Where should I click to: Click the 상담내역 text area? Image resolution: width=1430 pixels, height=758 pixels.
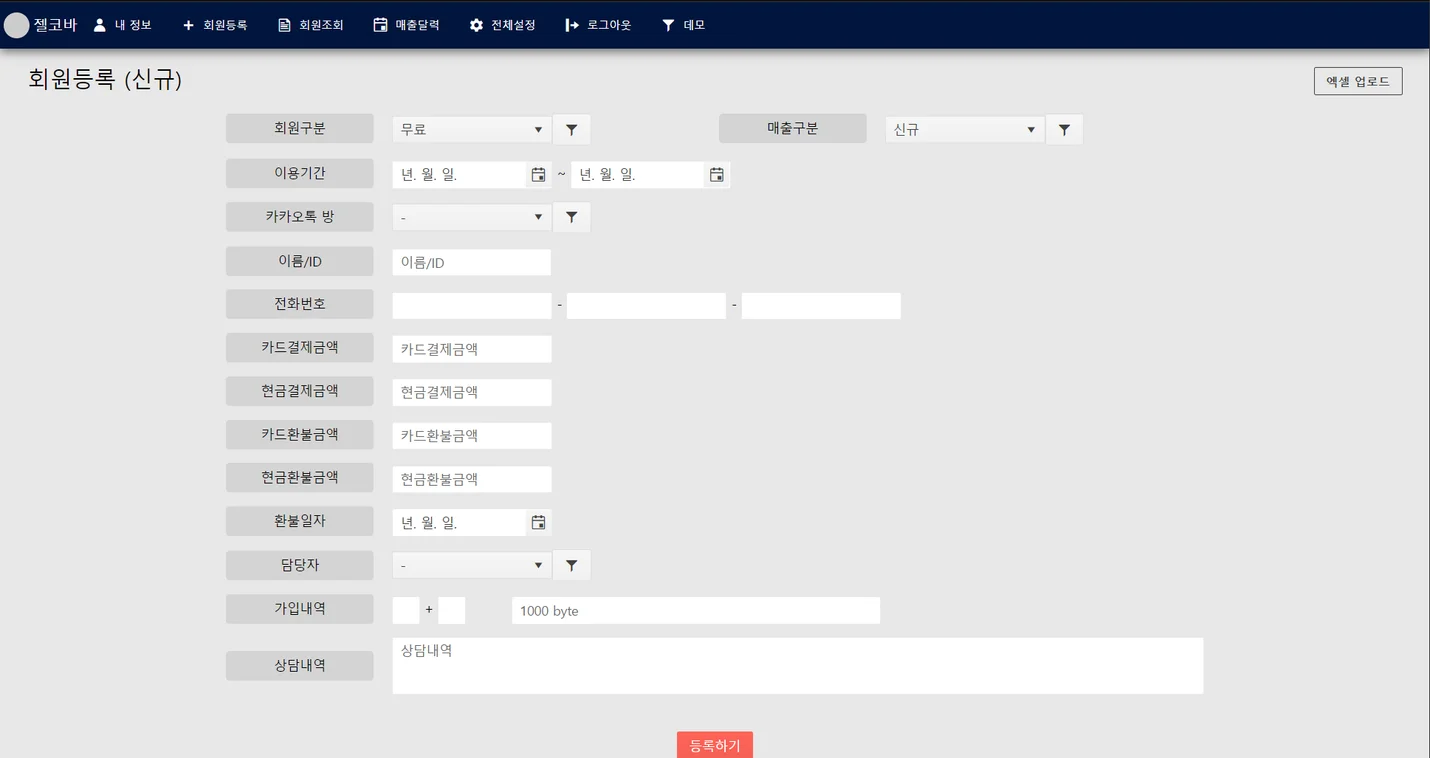pos(798,666)
